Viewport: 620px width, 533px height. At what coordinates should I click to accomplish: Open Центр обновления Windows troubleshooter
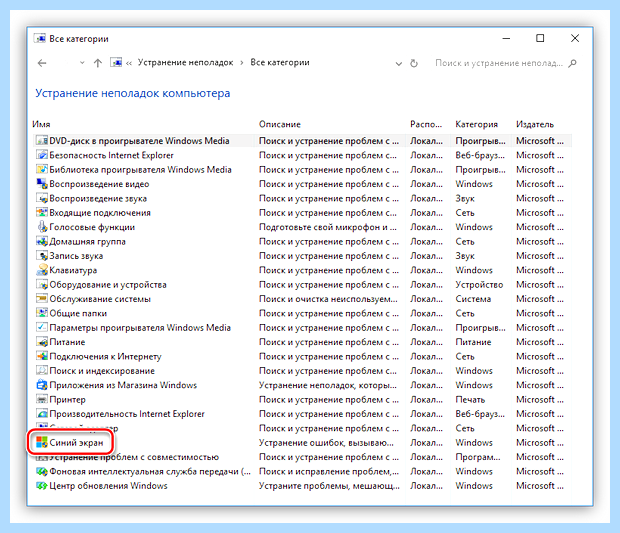coord(108,486)
